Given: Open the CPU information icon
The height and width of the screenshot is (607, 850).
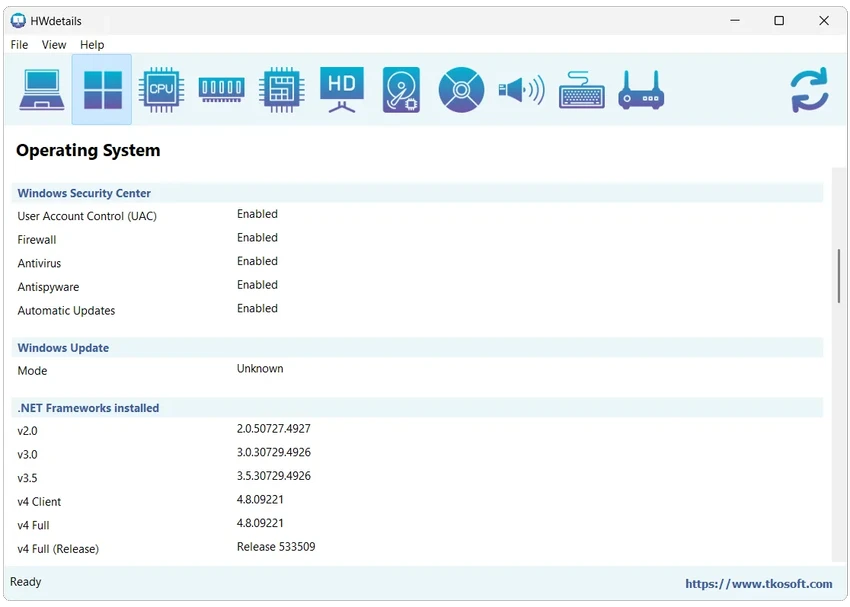Looking at the screenshot, I should tap(162, 90).
